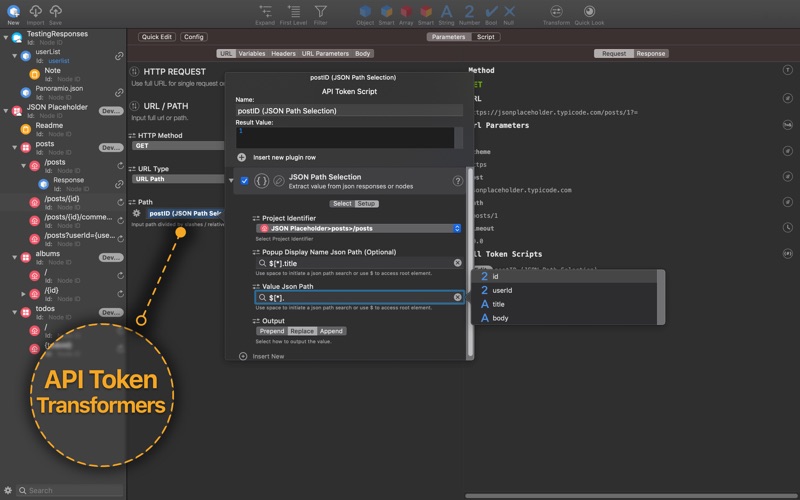Choose body from the autocomplete list

565,318
